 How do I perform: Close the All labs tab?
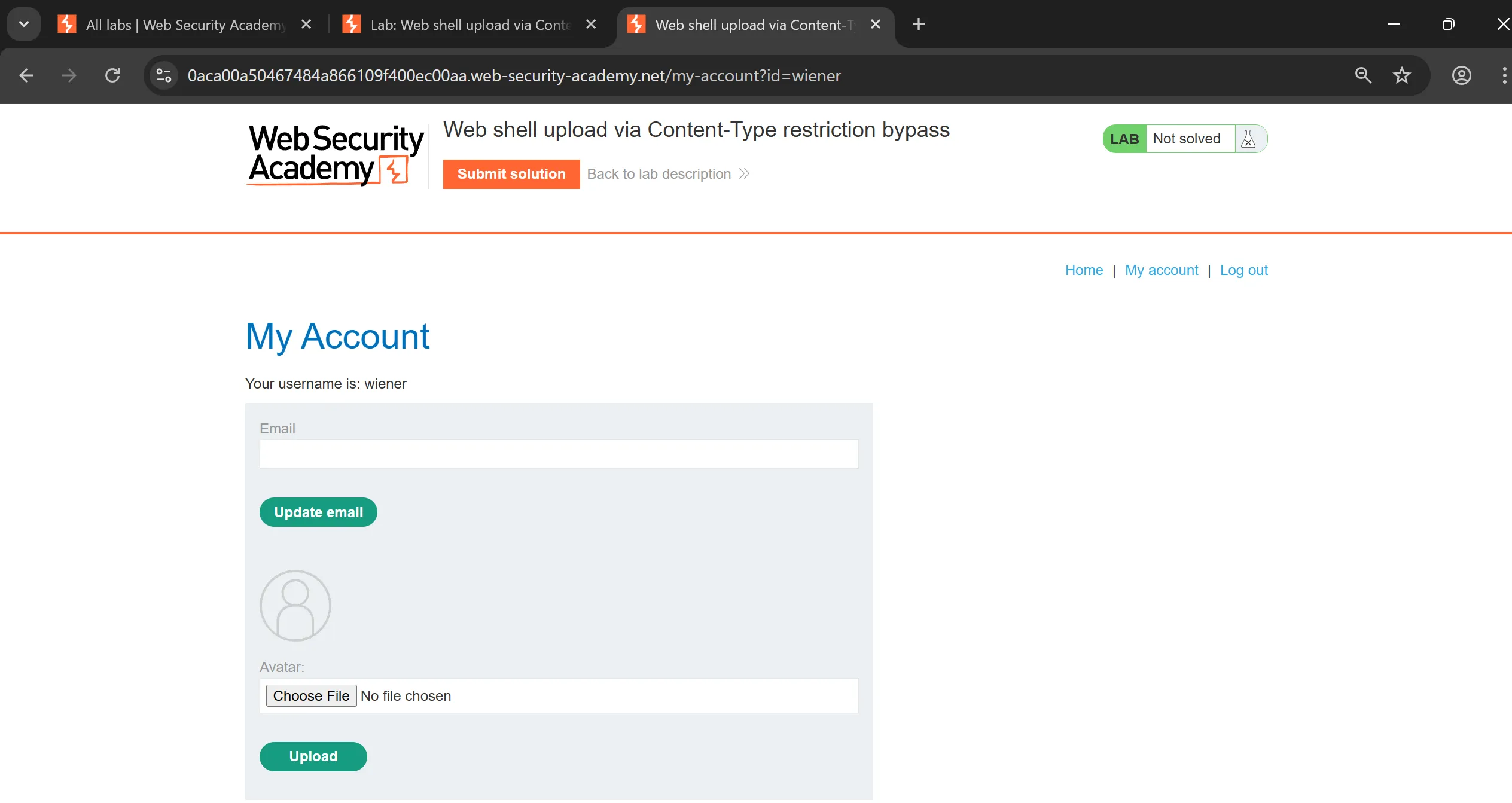tap(306, 25)
